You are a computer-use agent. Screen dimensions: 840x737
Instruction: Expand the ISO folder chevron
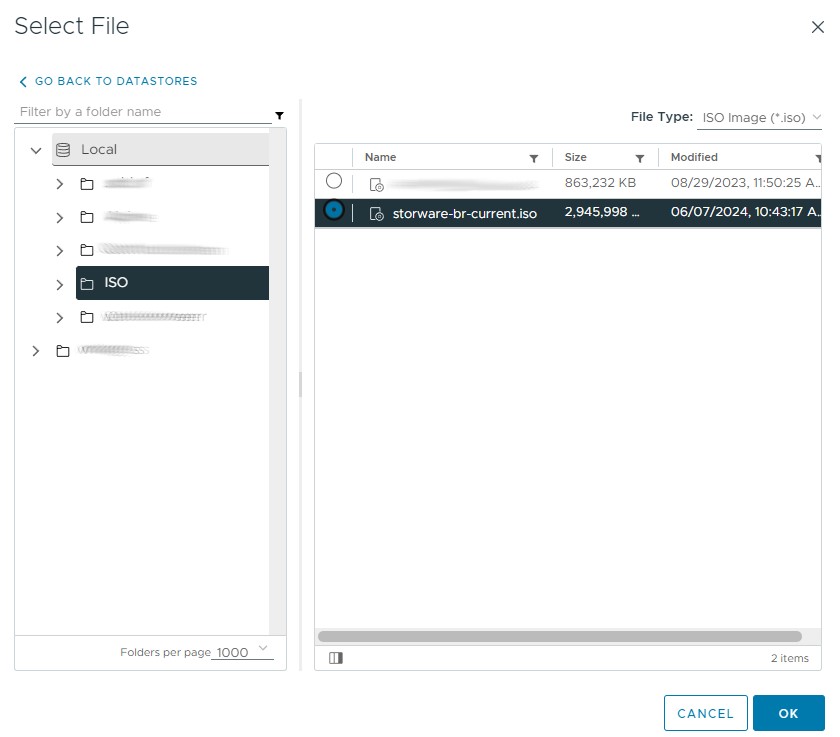tap(60, 284)
